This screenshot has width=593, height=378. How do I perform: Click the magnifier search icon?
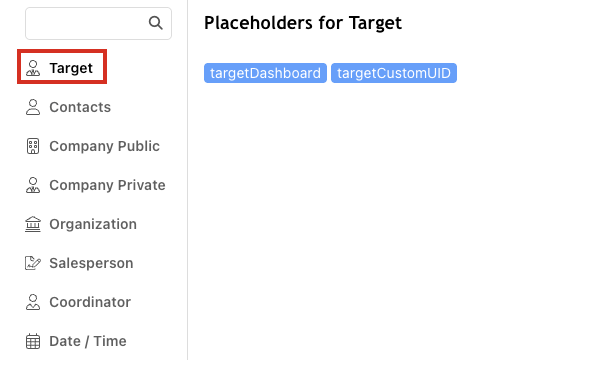155,23
